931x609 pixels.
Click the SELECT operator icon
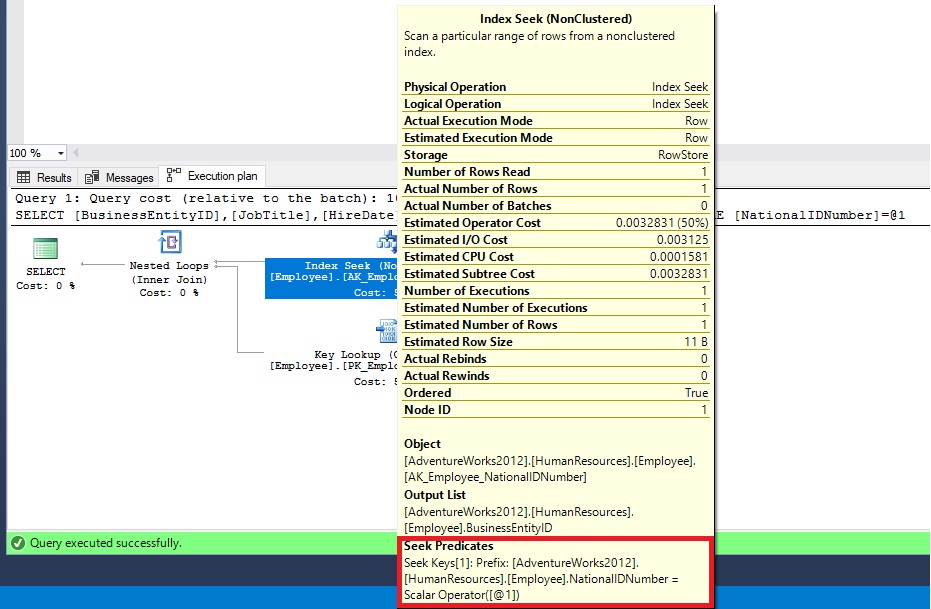click(x=45, y=250)
